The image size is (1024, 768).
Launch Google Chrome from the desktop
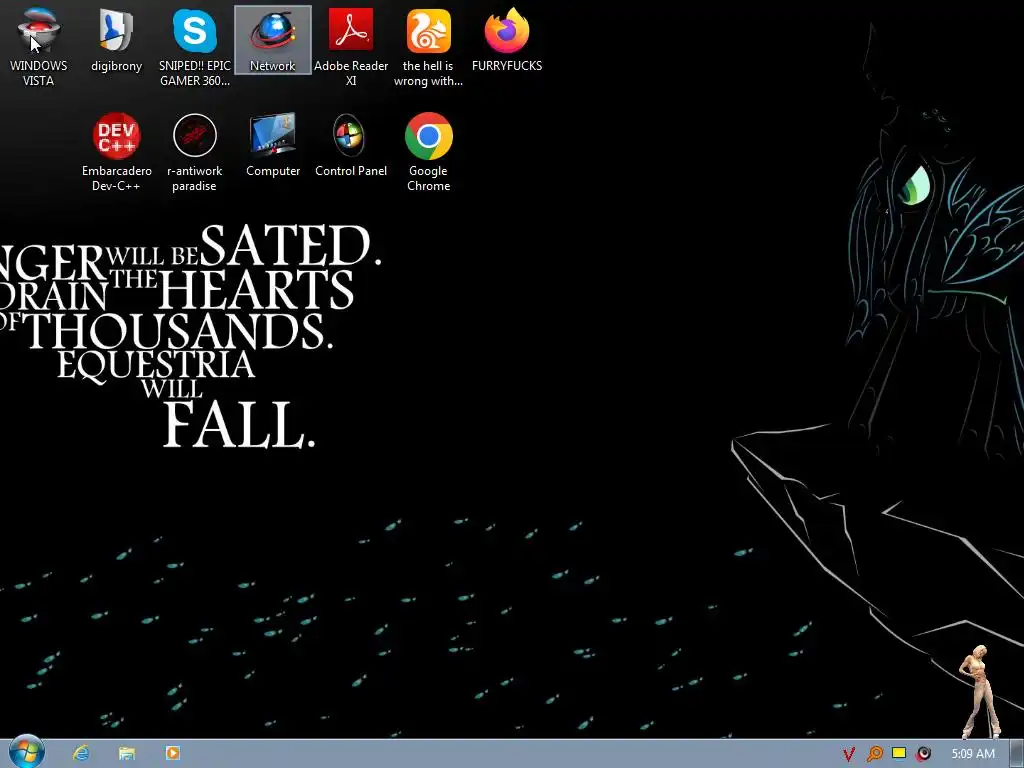(428, 152)
